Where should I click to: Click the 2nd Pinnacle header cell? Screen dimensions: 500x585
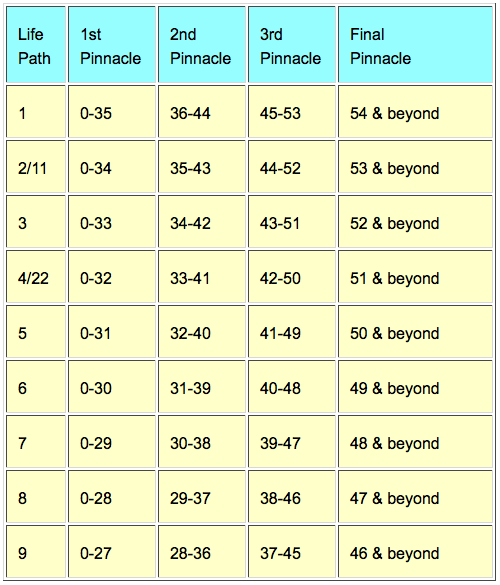click(202, 44)
